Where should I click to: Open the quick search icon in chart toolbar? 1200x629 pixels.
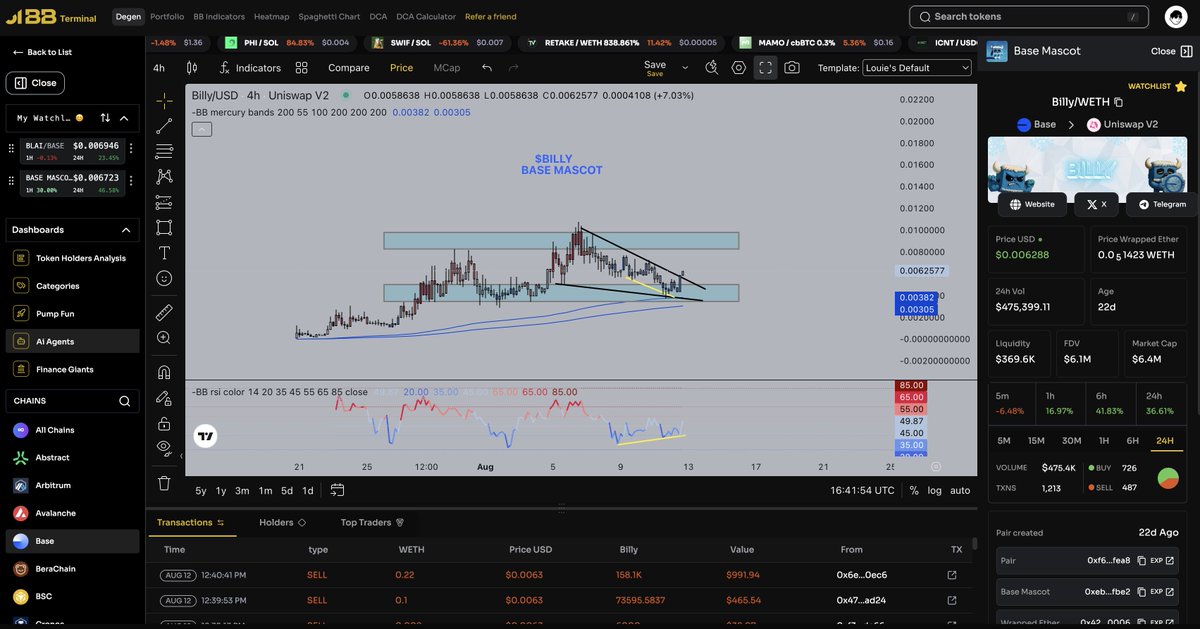coord(712,67)
